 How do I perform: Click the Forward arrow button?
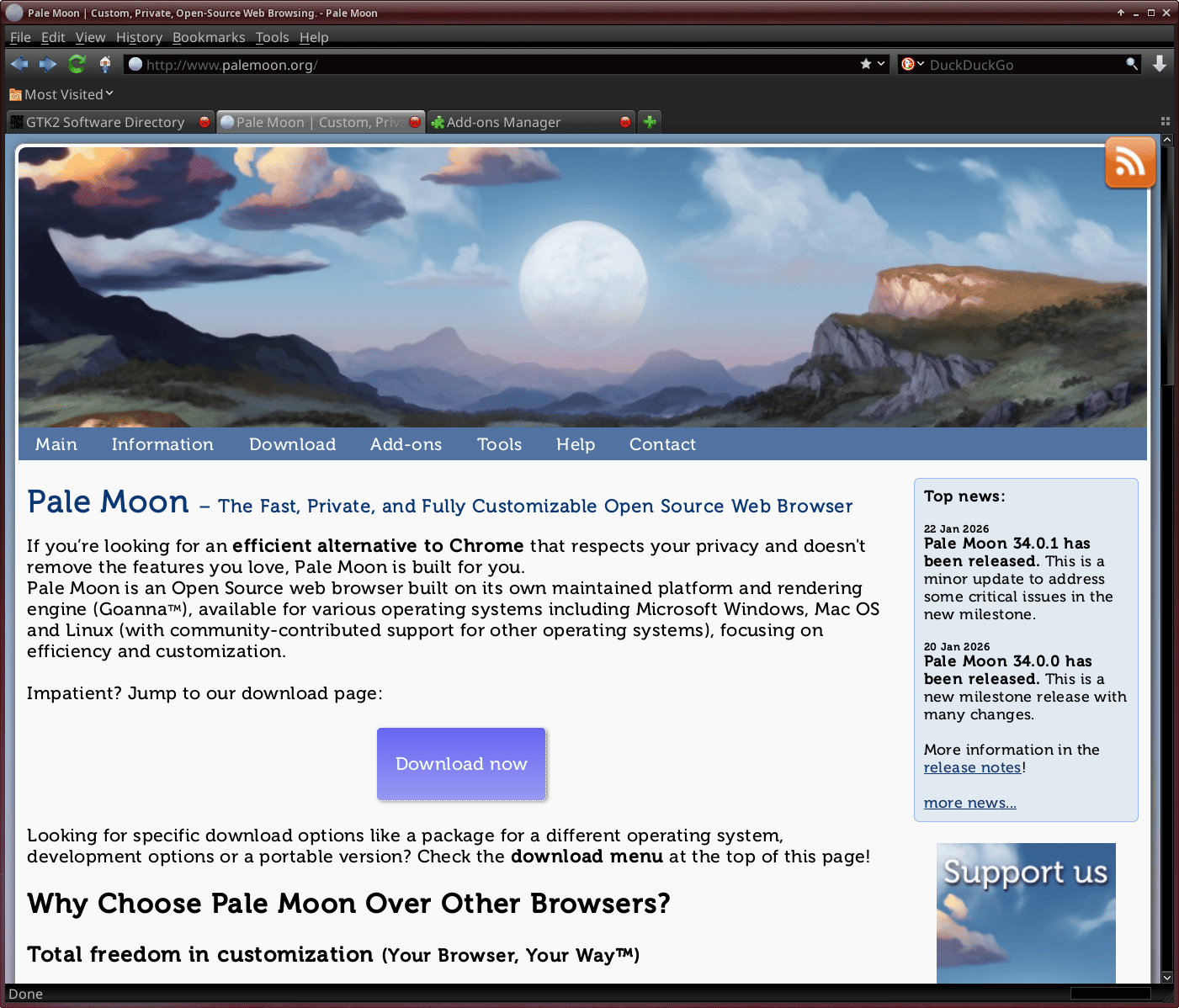[48, 64]
